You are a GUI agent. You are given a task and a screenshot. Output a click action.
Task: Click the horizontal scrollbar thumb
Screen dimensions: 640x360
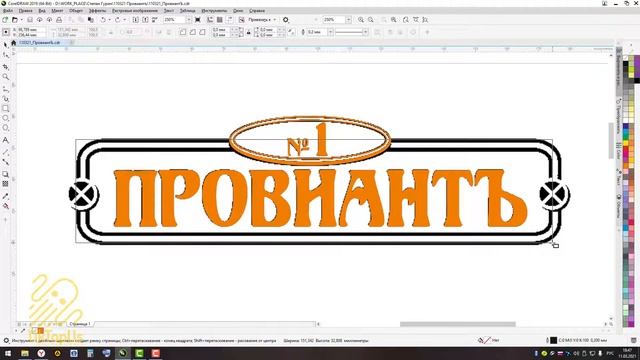point(458,324)
